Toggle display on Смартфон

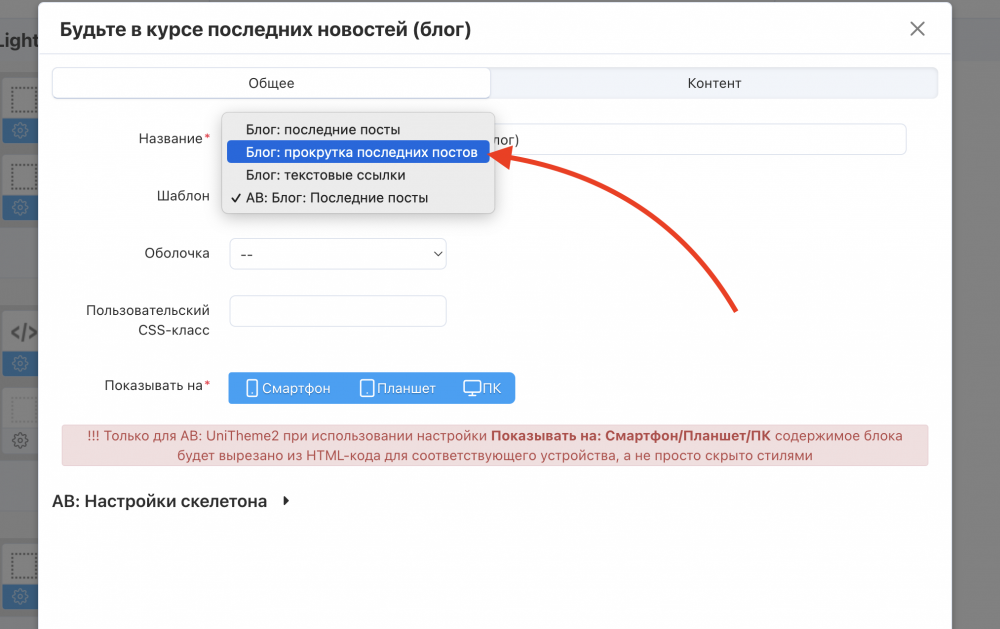[288, 388]
